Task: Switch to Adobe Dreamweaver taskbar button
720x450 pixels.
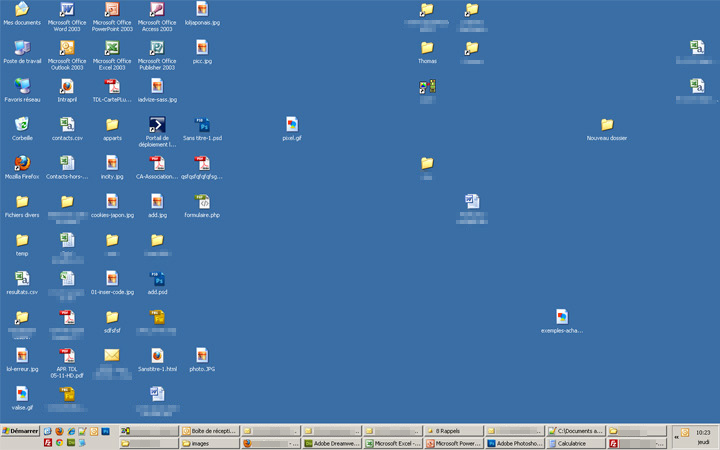Action: pos(332,444)
